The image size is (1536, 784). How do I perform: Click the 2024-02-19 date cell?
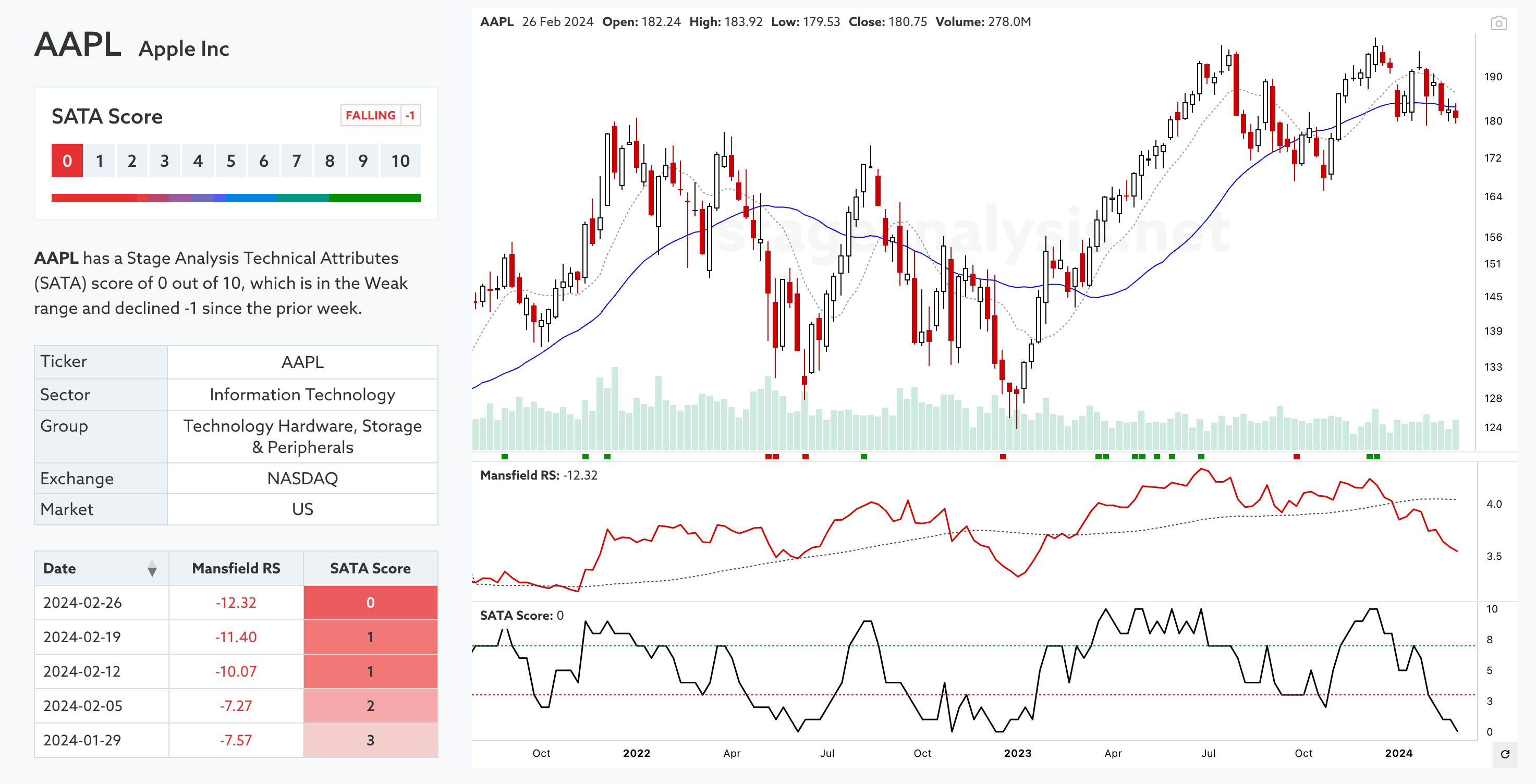tap(101, 636)
